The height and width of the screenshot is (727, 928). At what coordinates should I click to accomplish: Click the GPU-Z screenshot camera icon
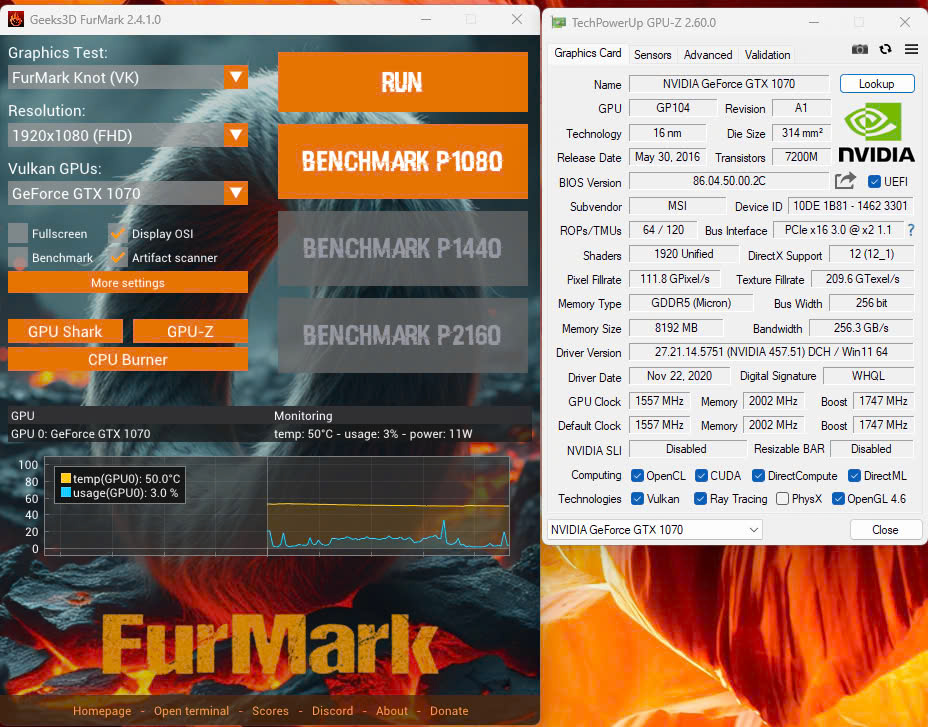(859, 49)
